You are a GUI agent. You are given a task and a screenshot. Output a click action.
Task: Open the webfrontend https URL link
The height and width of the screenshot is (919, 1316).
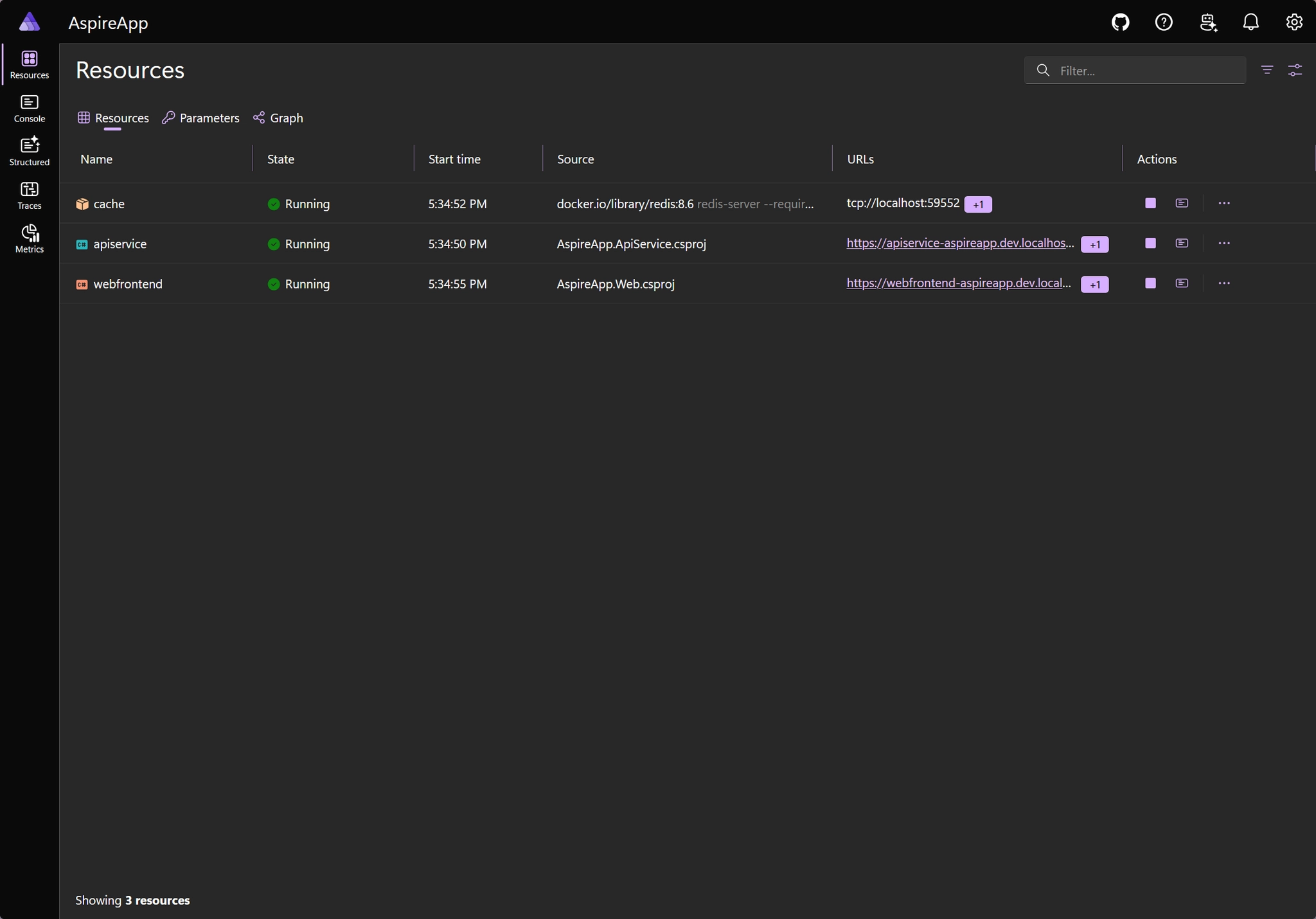point(959,283)
